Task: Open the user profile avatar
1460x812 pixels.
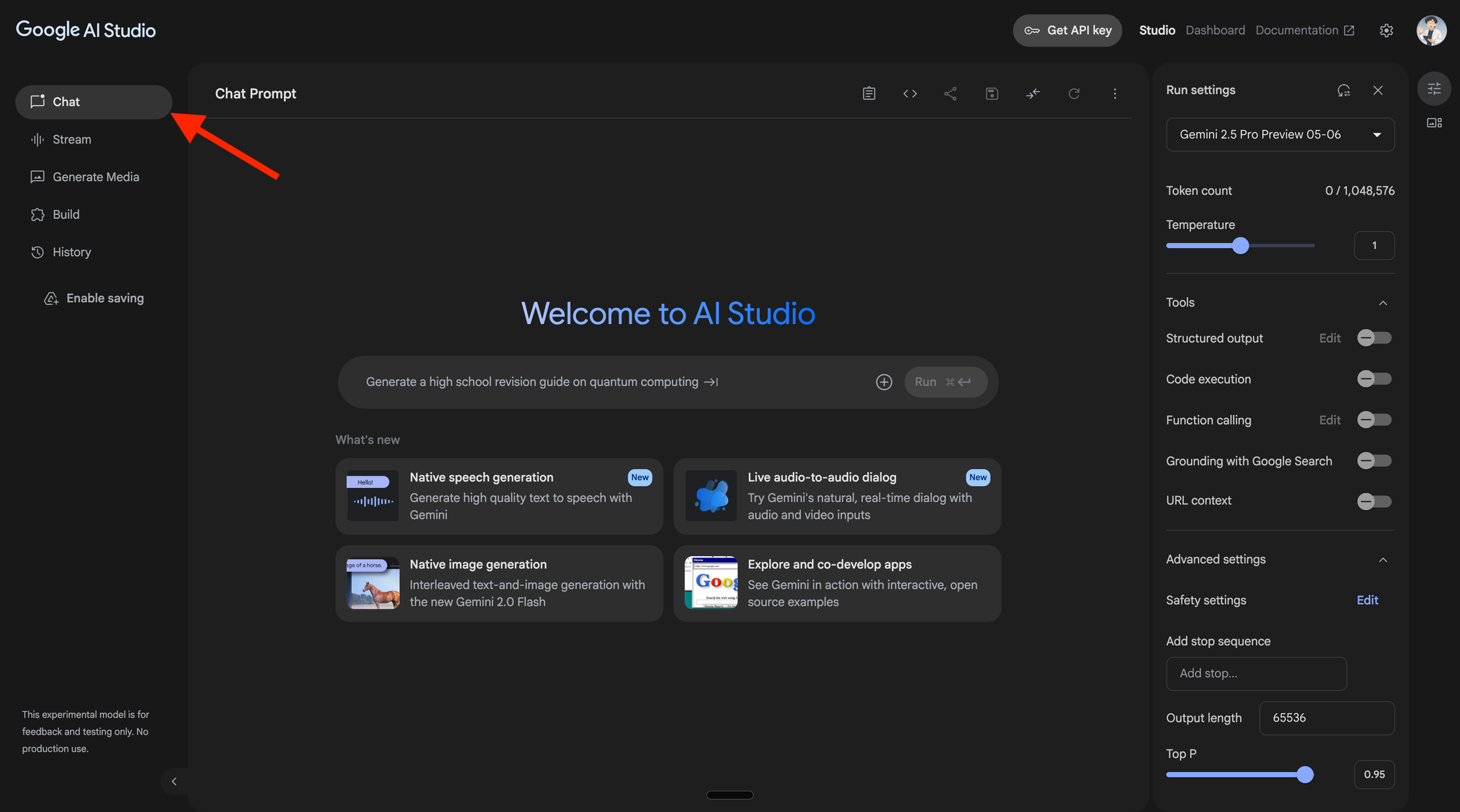Action: pos(1431,31)
